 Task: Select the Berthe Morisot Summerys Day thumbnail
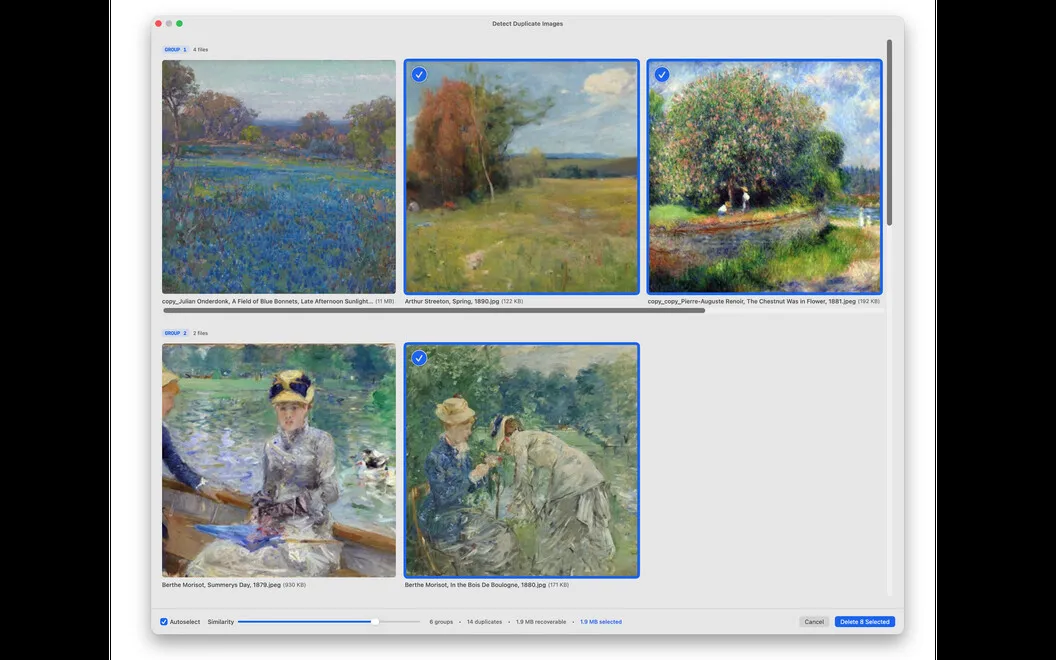[279, 461]
